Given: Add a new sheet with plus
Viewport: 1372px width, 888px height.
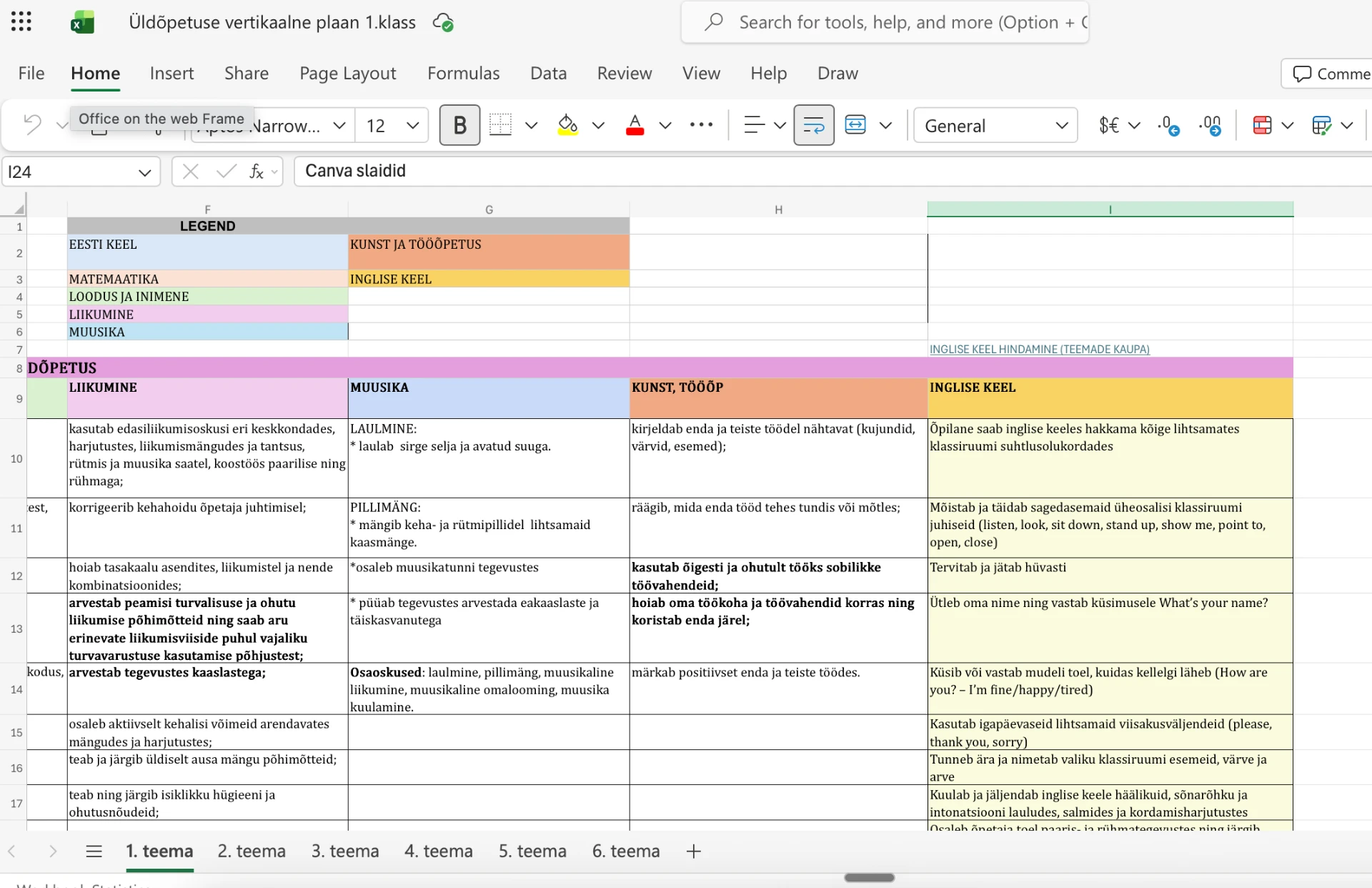Looking at the screenshot, I should tap(693, 851).
